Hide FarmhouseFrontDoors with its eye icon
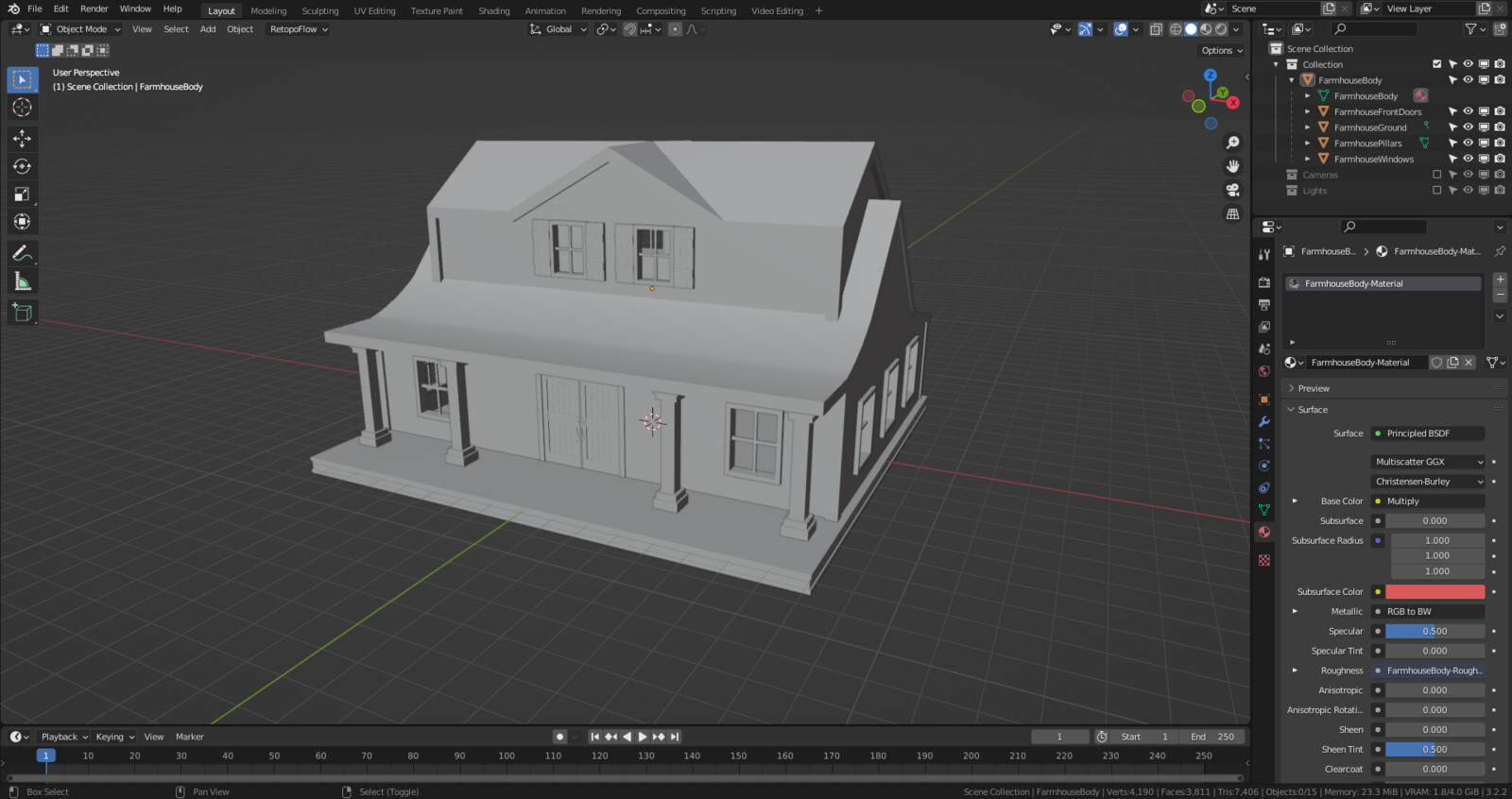This screenshot has width=1512, height=799. point(1468,111)
